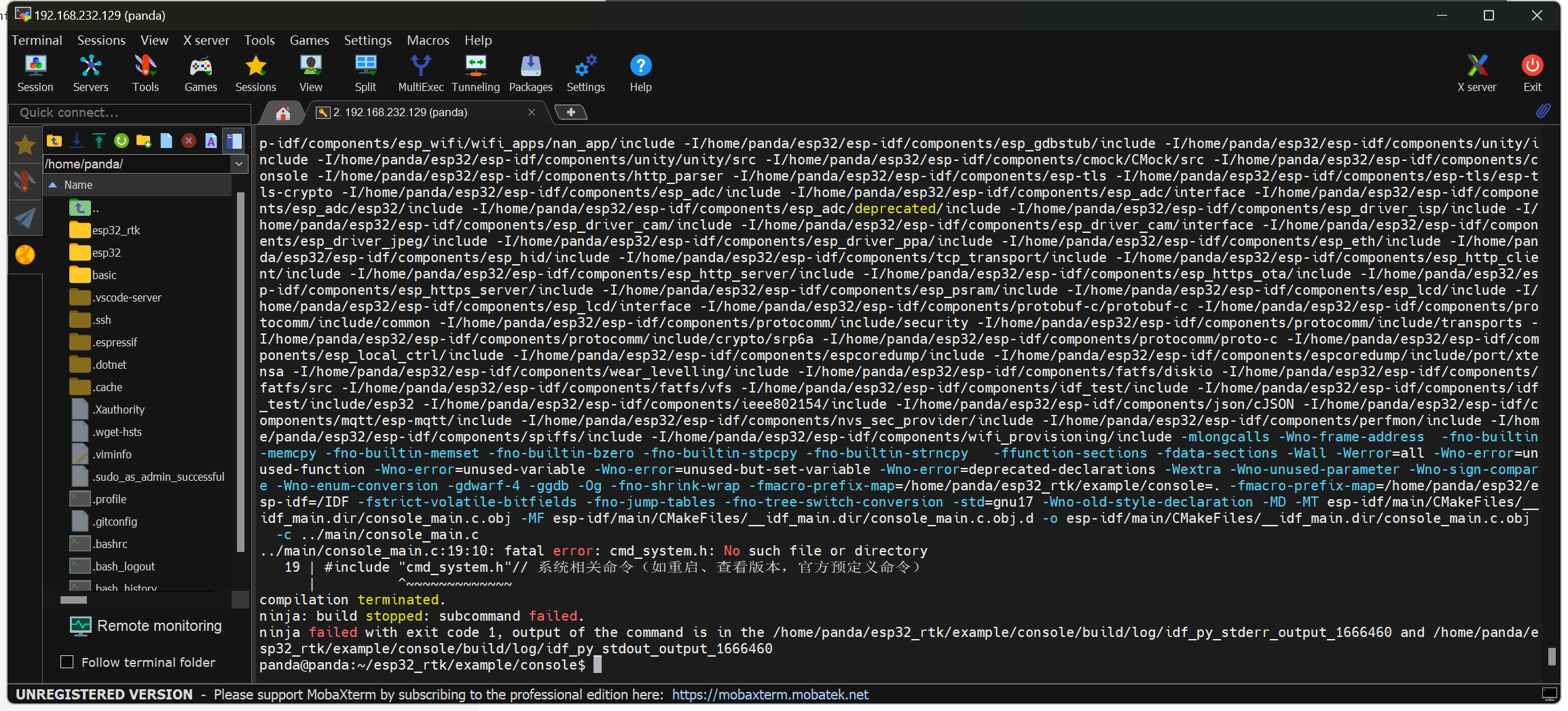
Task: Open the Macros paper plane sidebar tab
Action: [x=25, y=218]
